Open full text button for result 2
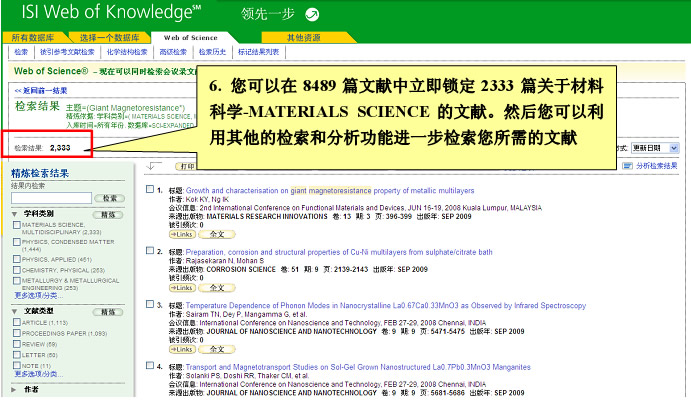This screenshot has width=691, height=400. coord(217,288)
